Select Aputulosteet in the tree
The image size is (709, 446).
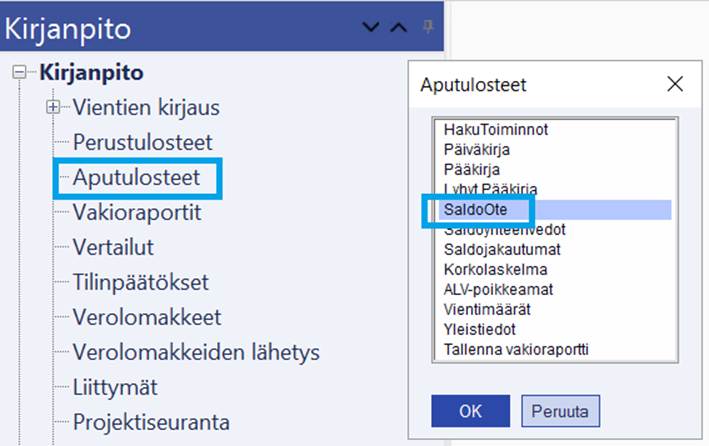coord(136,178)
